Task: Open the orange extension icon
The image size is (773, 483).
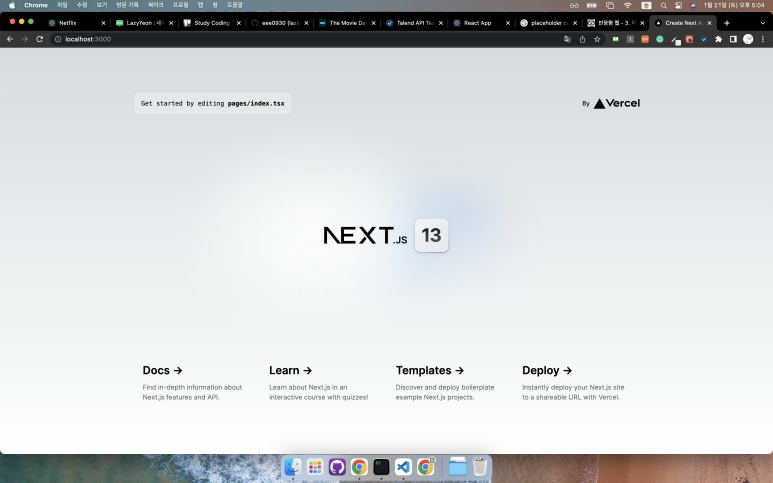Action: (x=645, y=39)
